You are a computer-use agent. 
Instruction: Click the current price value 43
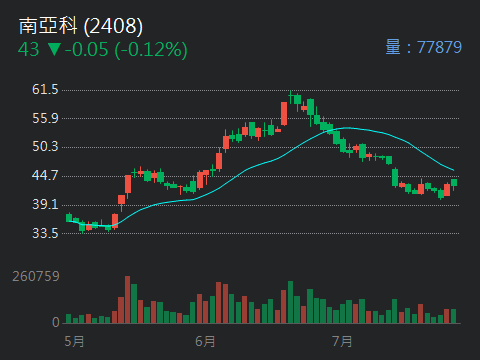click(x=29, y=49)
